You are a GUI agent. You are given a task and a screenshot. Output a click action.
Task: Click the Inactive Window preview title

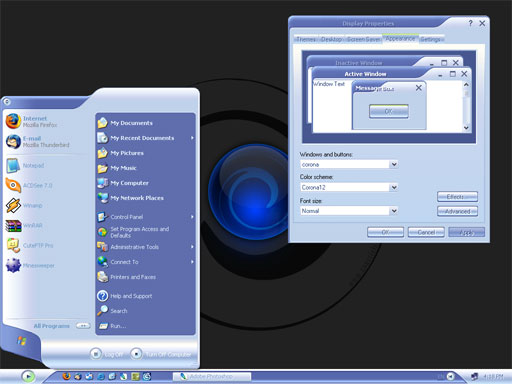[x=359, y=63]
